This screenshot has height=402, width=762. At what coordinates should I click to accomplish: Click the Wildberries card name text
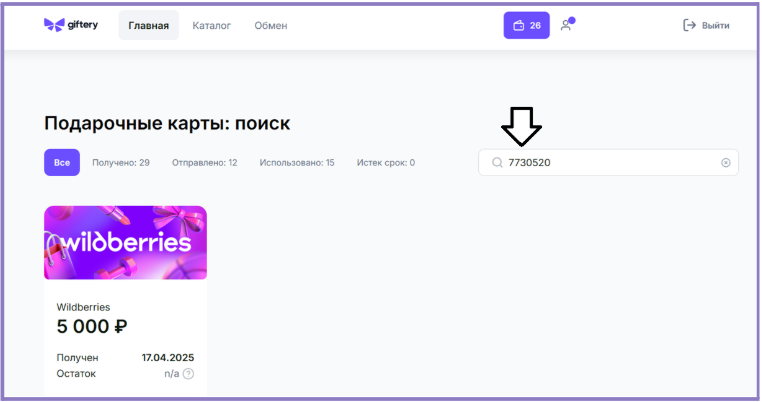83,307
